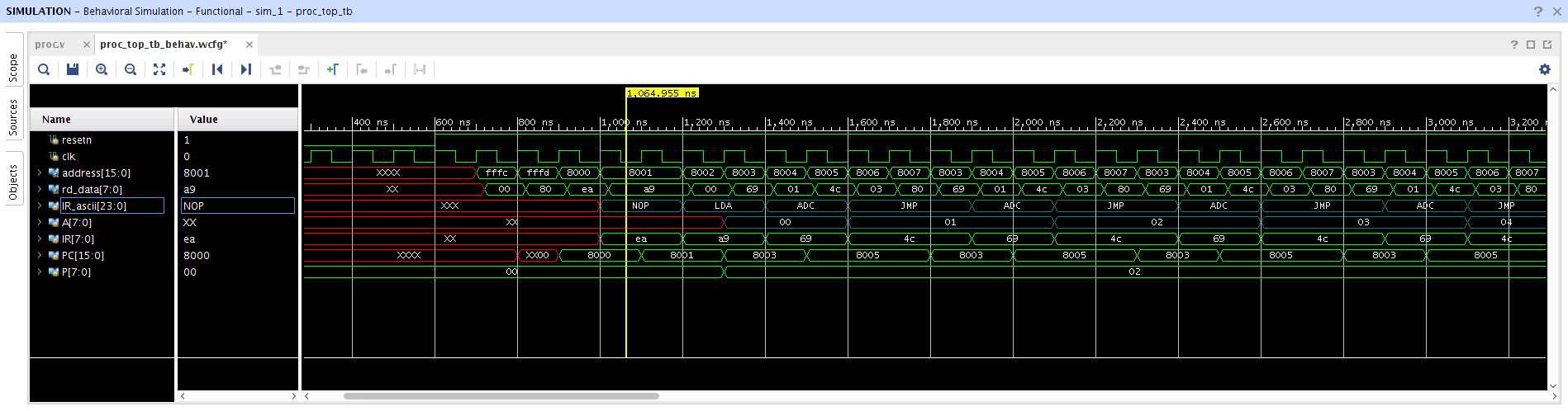
Task: Click the Add Marker icon
Action: tap(333, 70)
